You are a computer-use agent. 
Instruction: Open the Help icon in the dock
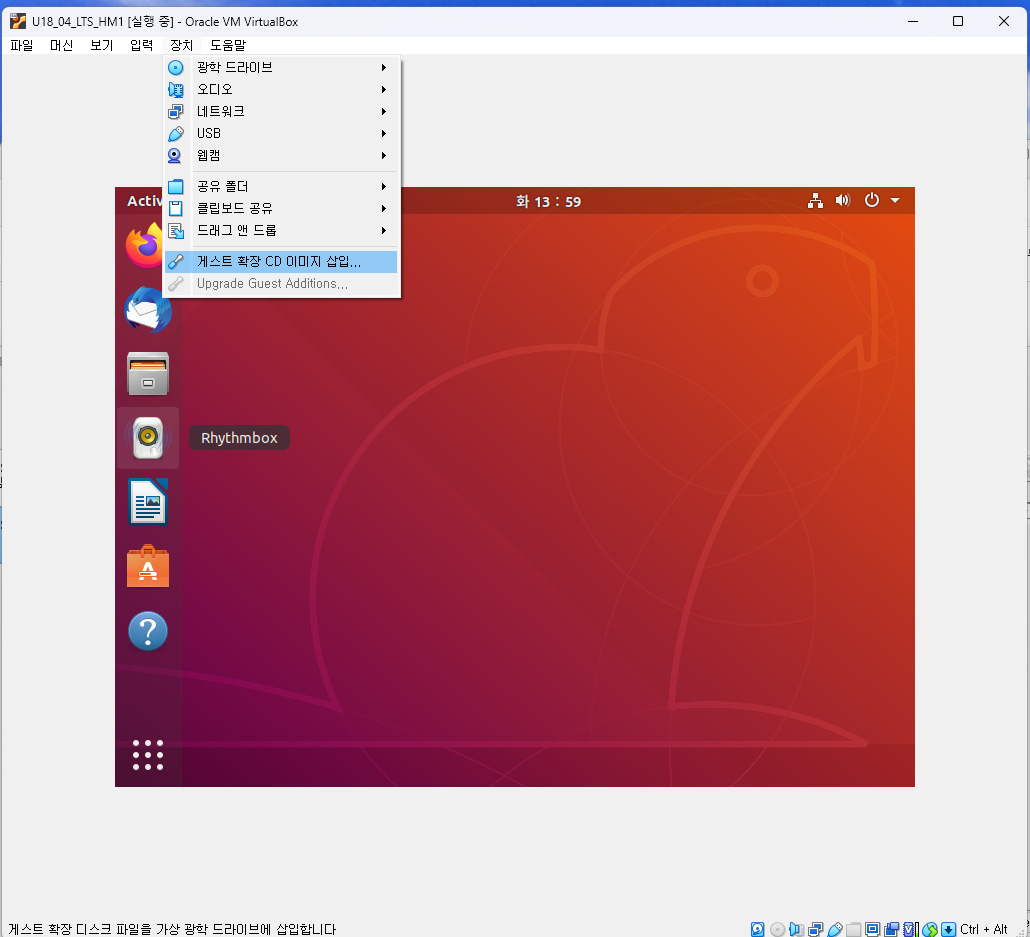pyautogui.click(x=148, y=631)
